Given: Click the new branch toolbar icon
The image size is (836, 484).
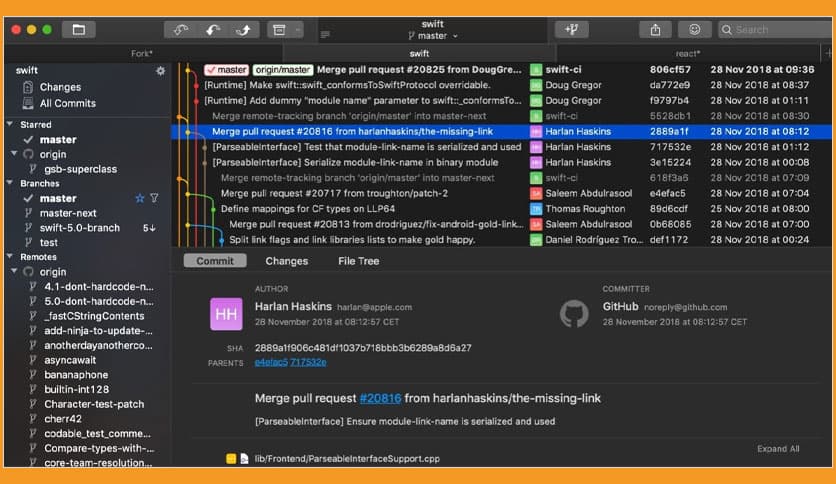Looking at the screenshot, I should pos(572,29).
